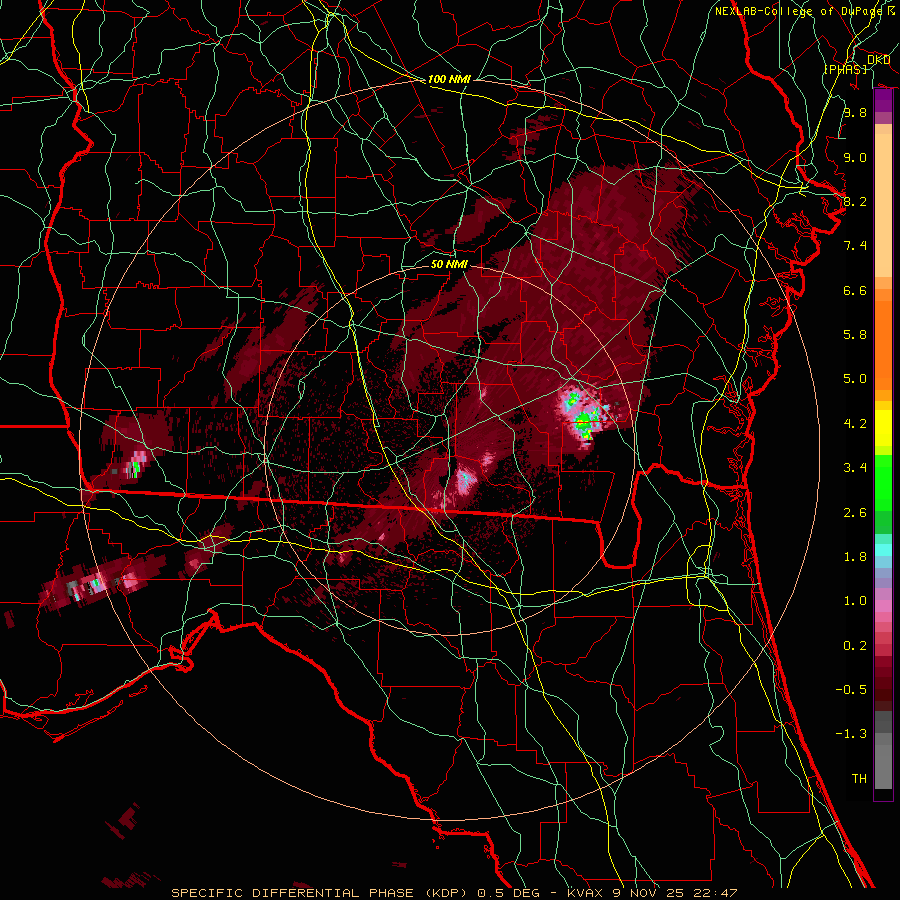Select the -0.5 legend value
The image size is (900, 900).
(851, 690)
